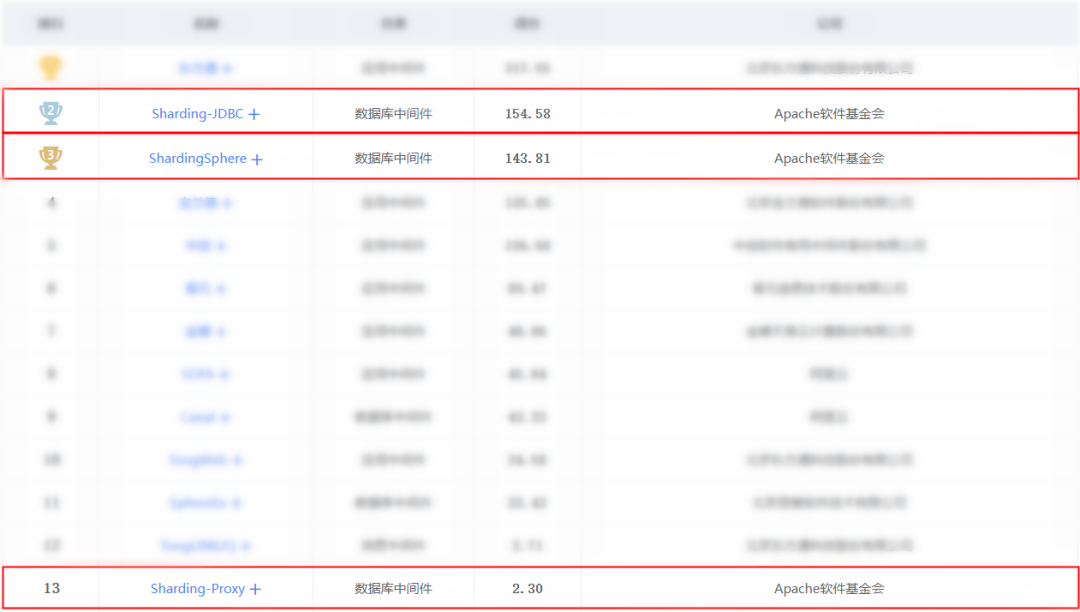The width and height of the screenshot is (1080, 612).
Task: Click 数据库中间件 in the Sharding-Proxy row
Action: click(x=393, y=589)
